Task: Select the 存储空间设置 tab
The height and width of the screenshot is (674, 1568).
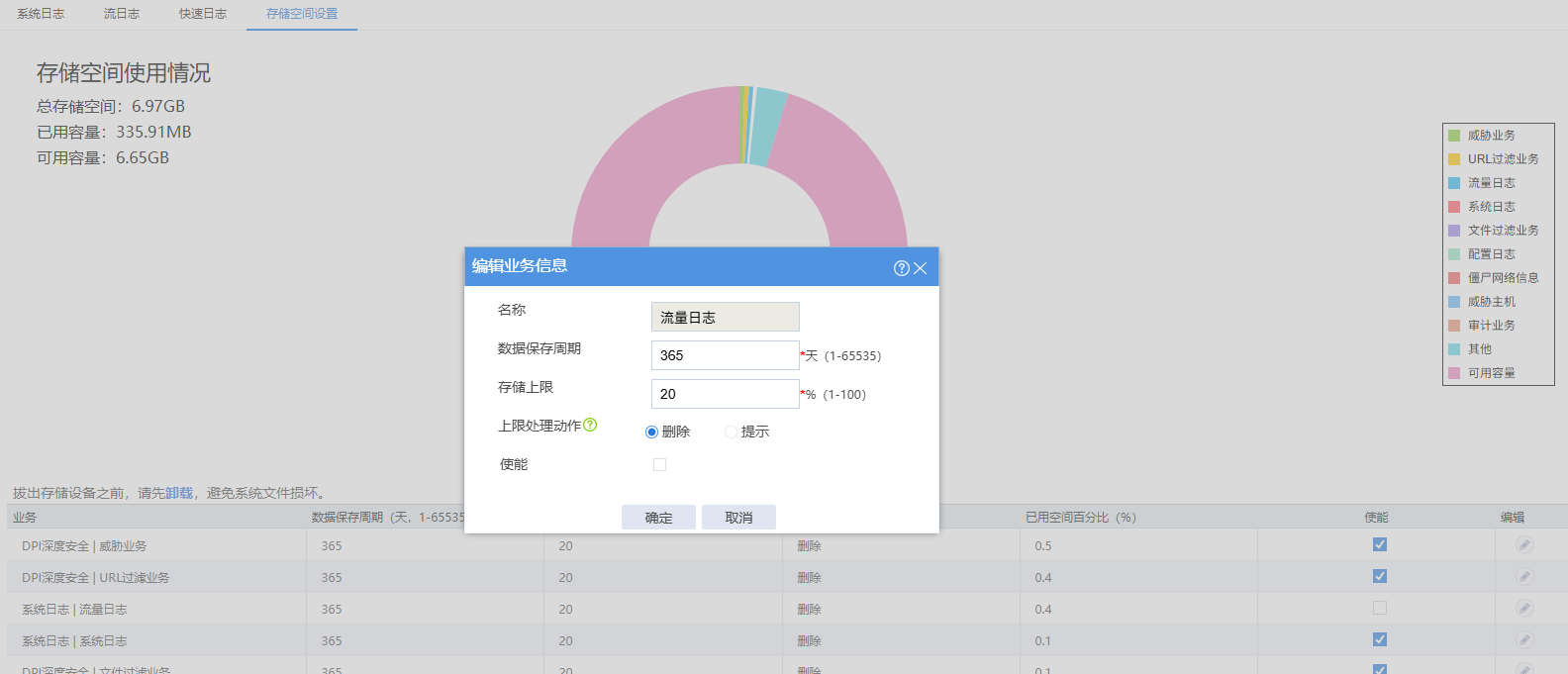Action: coord(302,14)
